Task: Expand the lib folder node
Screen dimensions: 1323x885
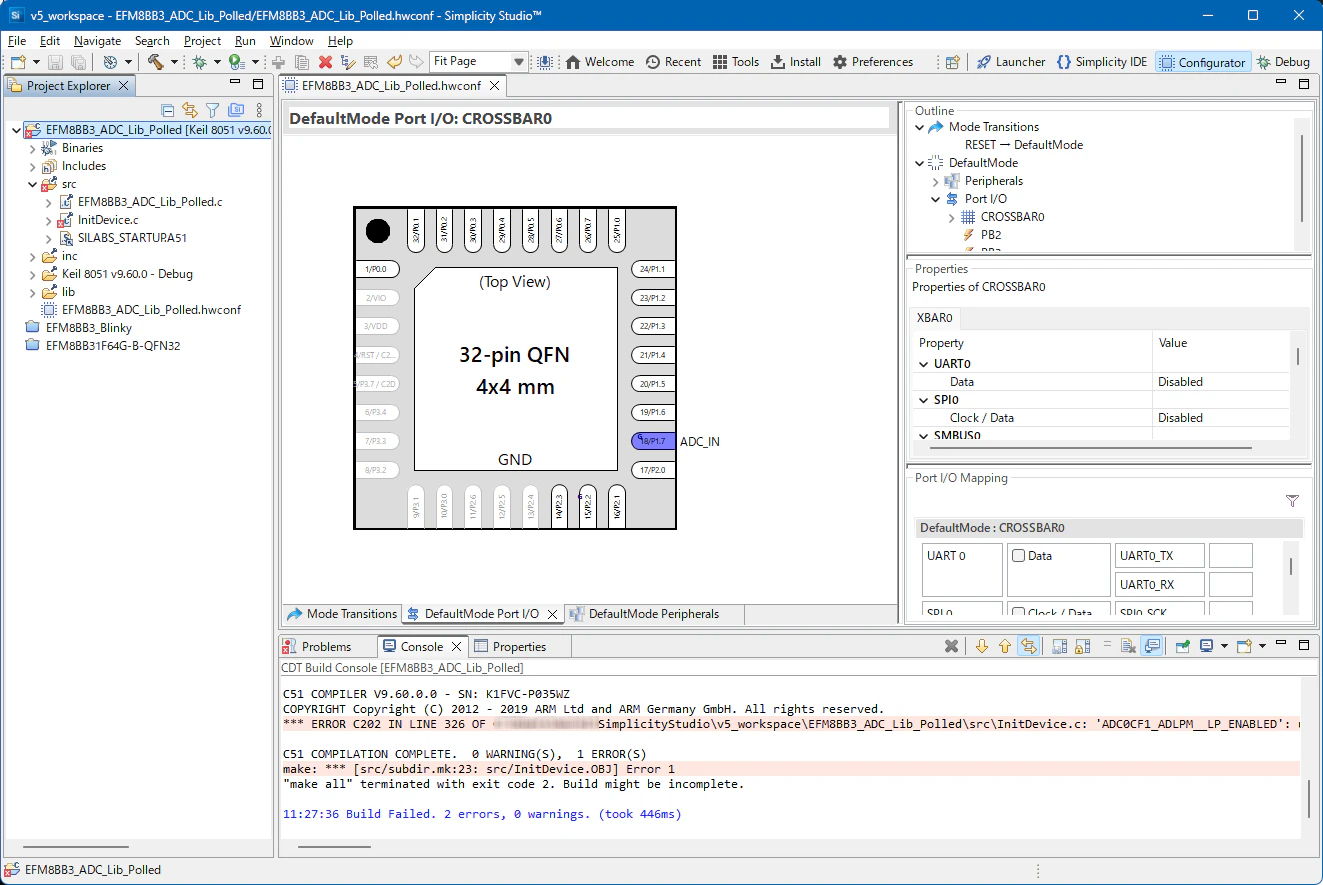Action: (x=32, y=292)
